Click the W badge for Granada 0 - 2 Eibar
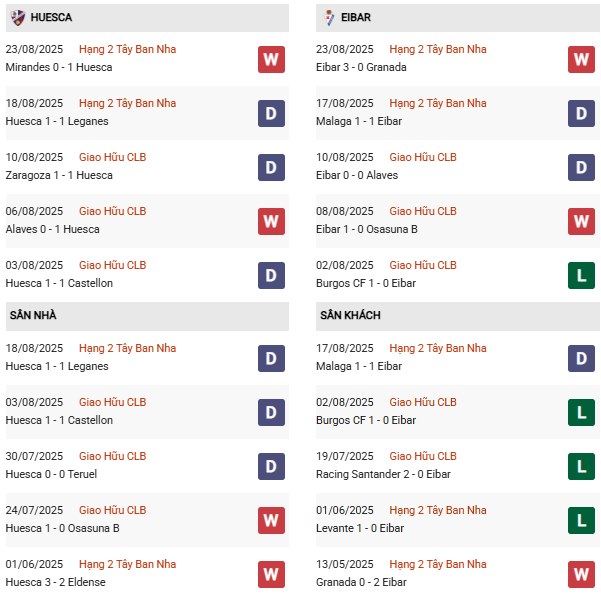 tap(581, 574)
